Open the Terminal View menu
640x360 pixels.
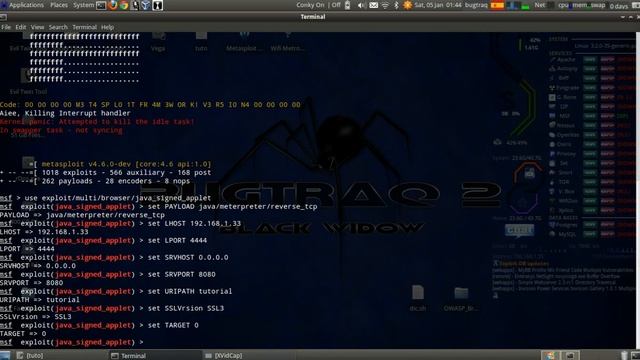37,27
